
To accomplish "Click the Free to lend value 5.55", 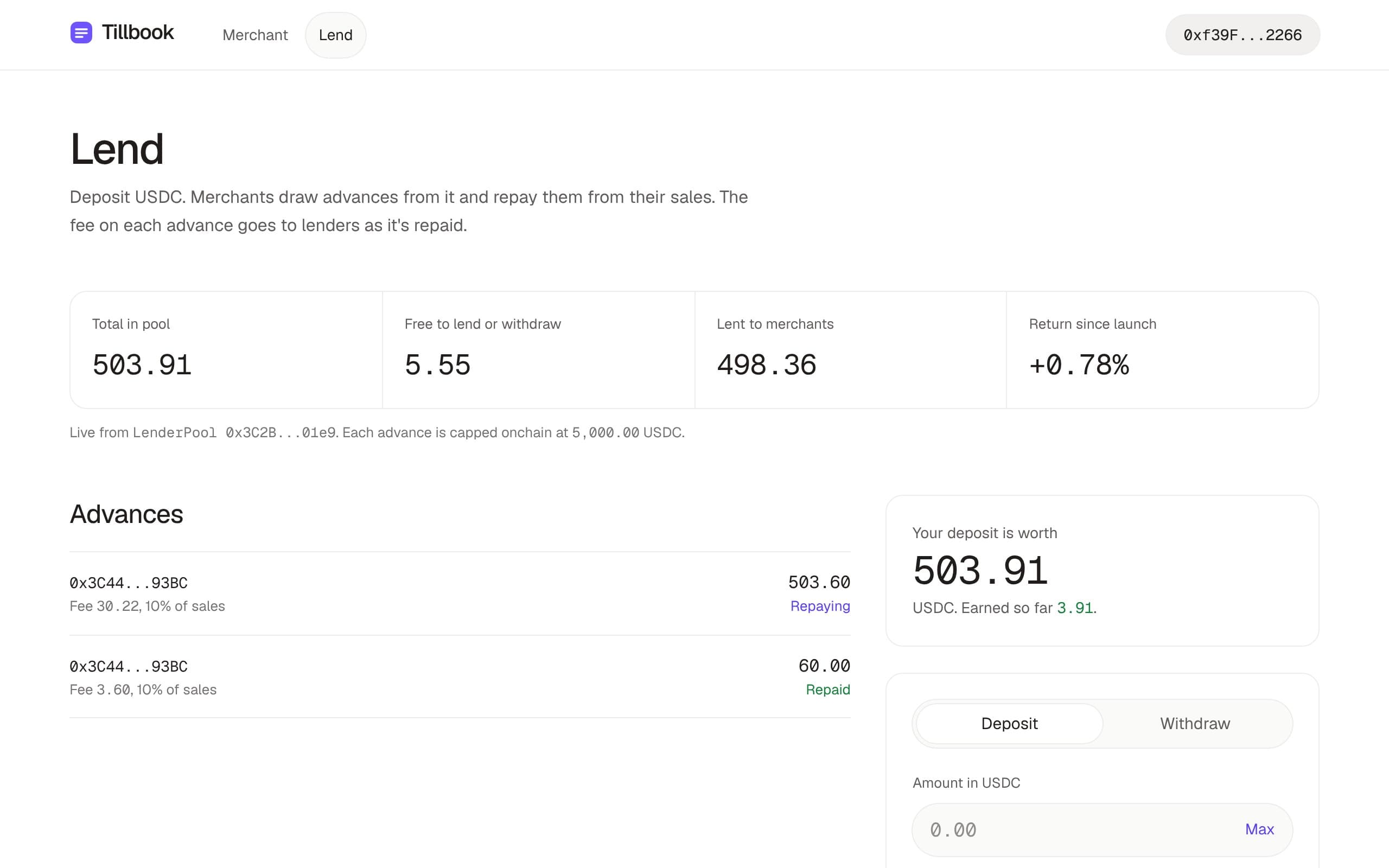I will coord(437,365).
